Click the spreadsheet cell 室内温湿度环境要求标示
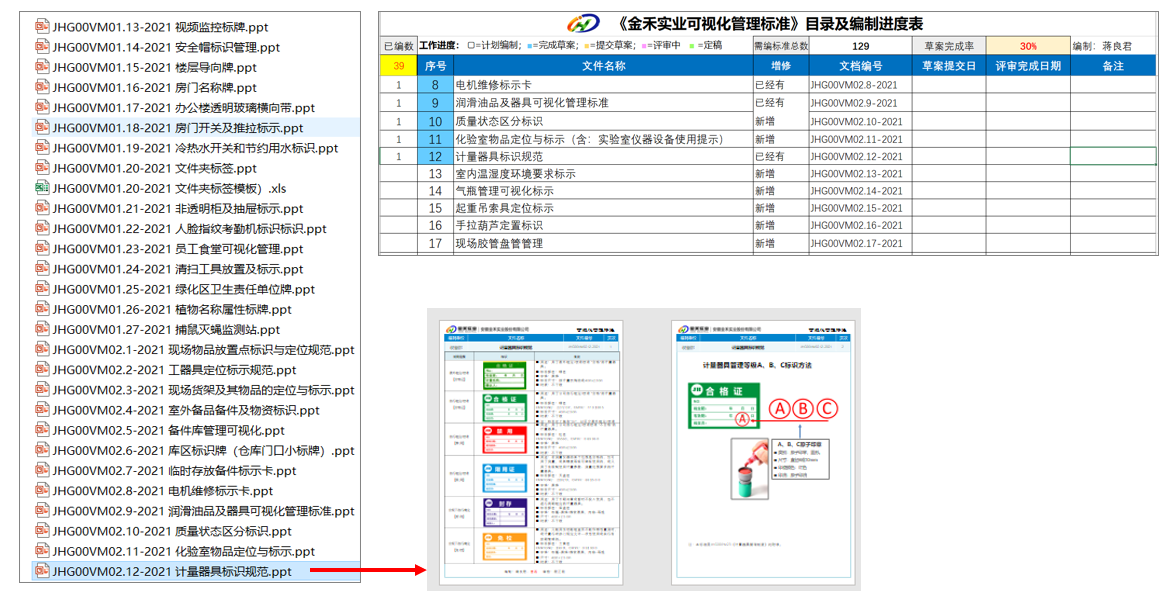 coord(603,174)
